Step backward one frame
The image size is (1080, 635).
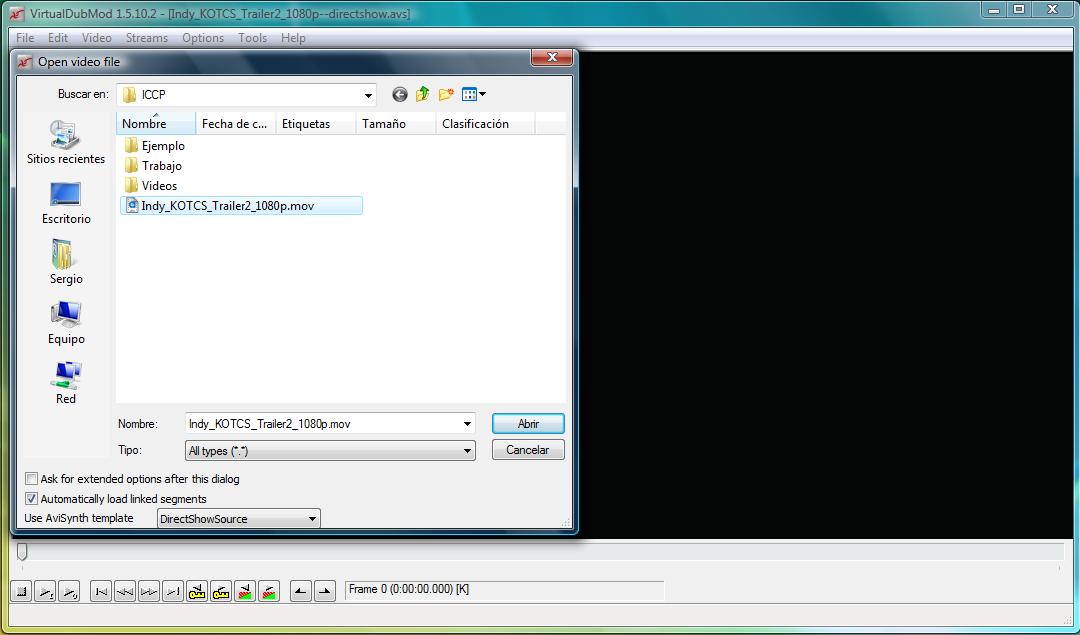(x=125, y=591)
